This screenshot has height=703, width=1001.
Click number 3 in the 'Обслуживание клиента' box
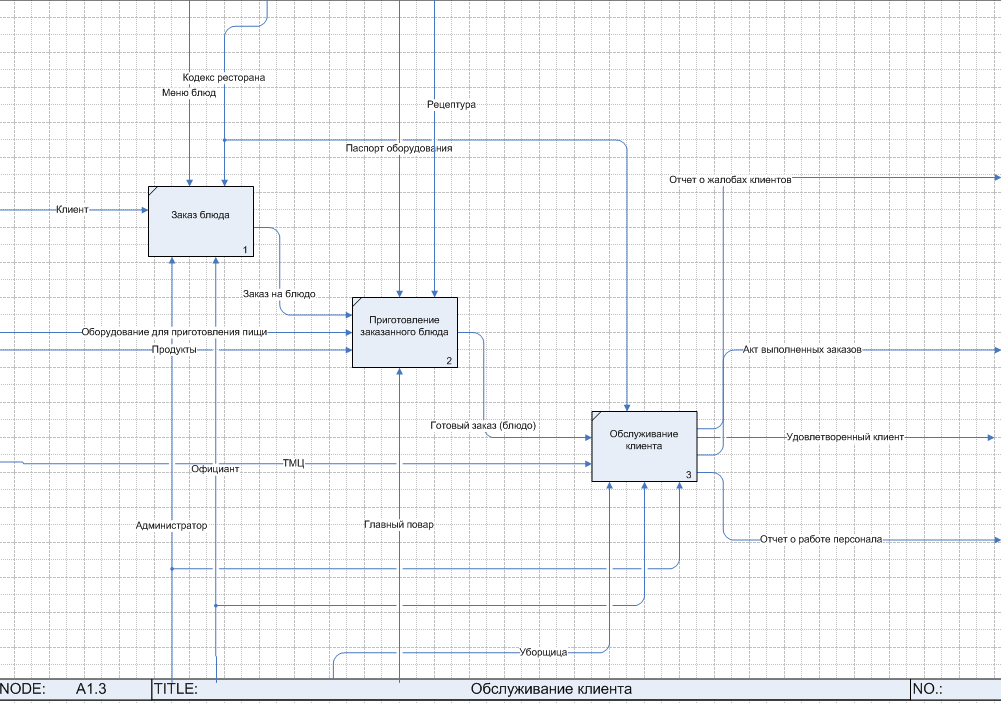click(688, 475)
